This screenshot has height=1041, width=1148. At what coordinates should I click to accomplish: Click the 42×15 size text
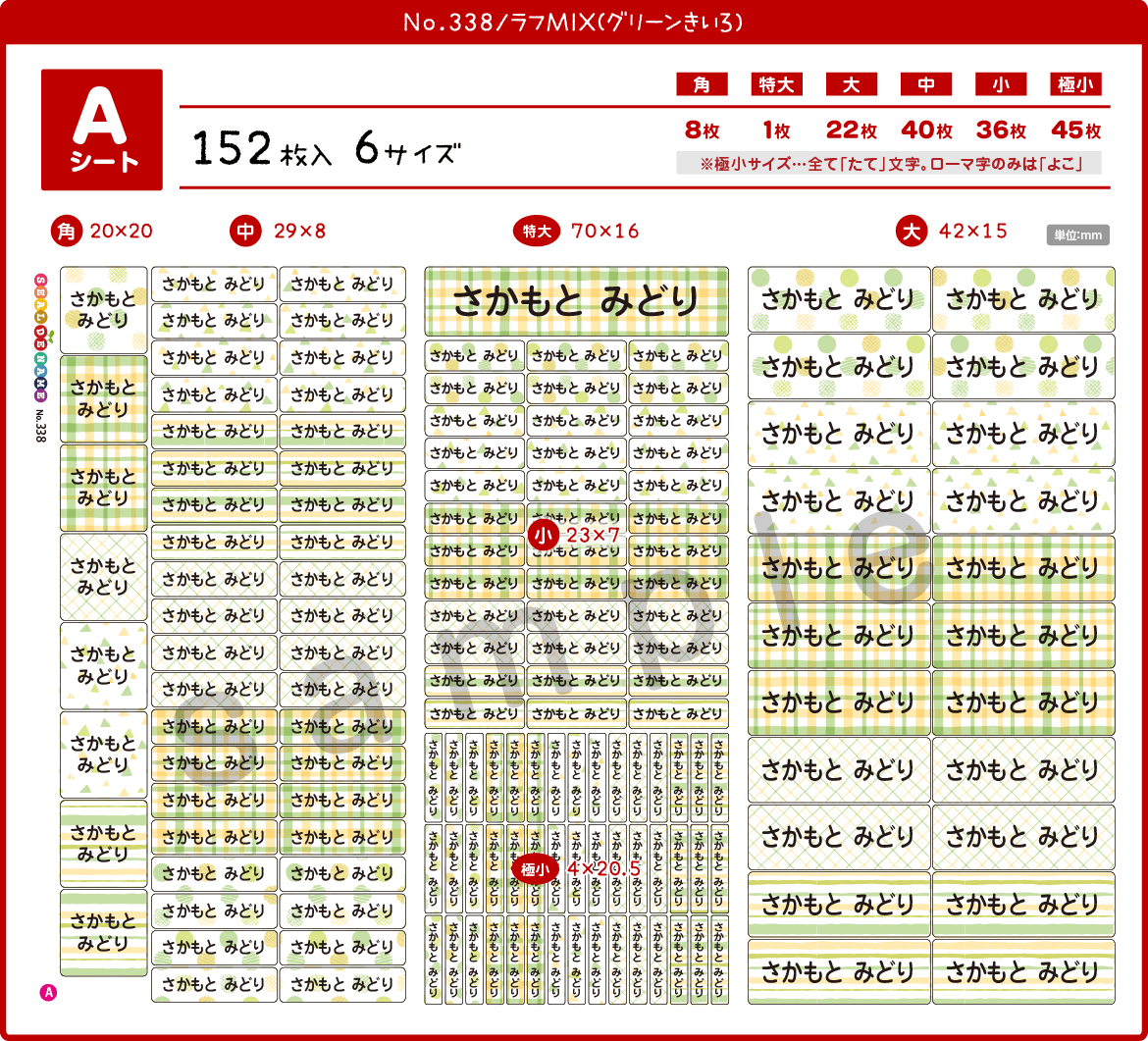coord(973,232)
